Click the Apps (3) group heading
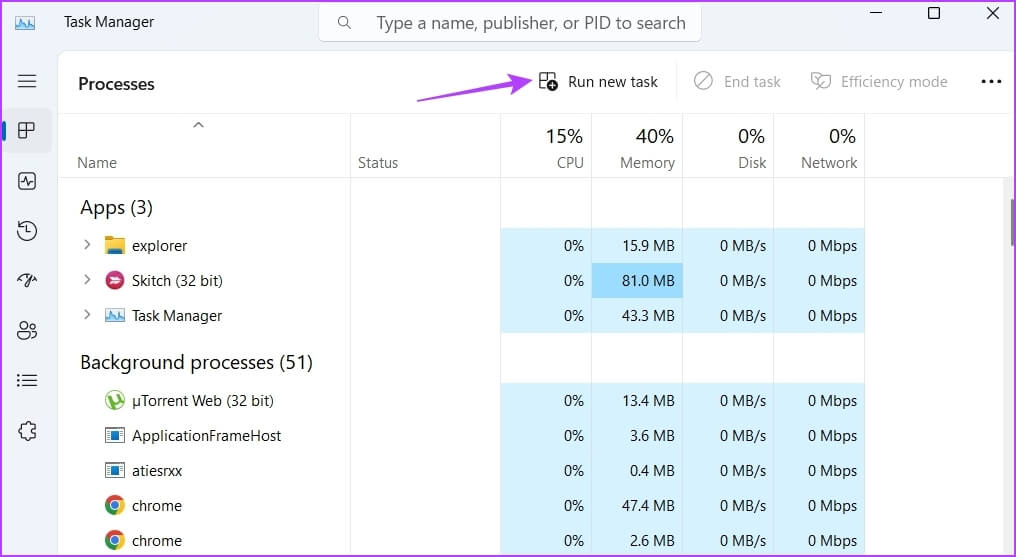1016x557 pixels. click(x=117, y=207)
